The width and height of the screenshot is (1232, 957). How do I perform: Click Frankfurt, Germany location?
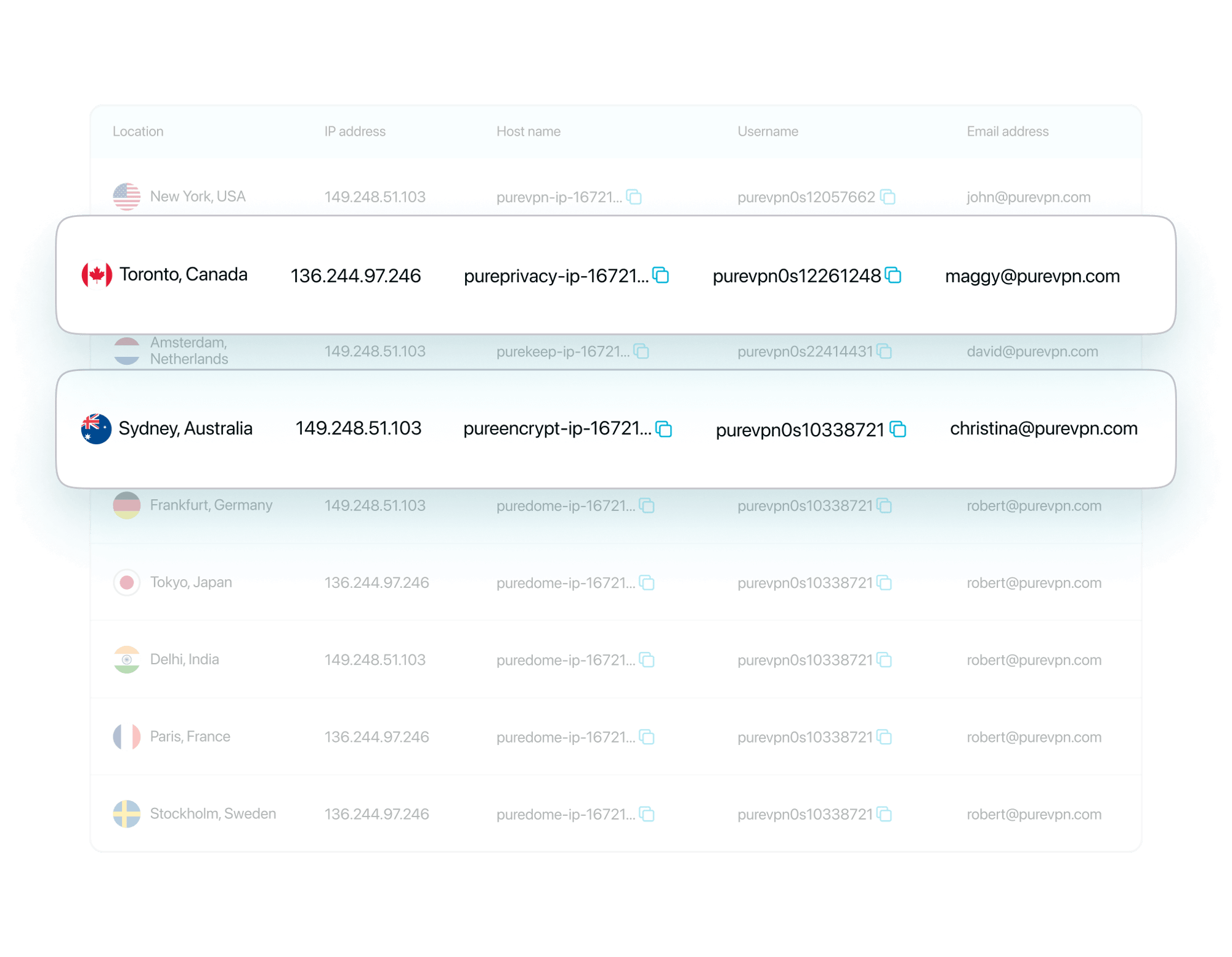click(211, 505)
